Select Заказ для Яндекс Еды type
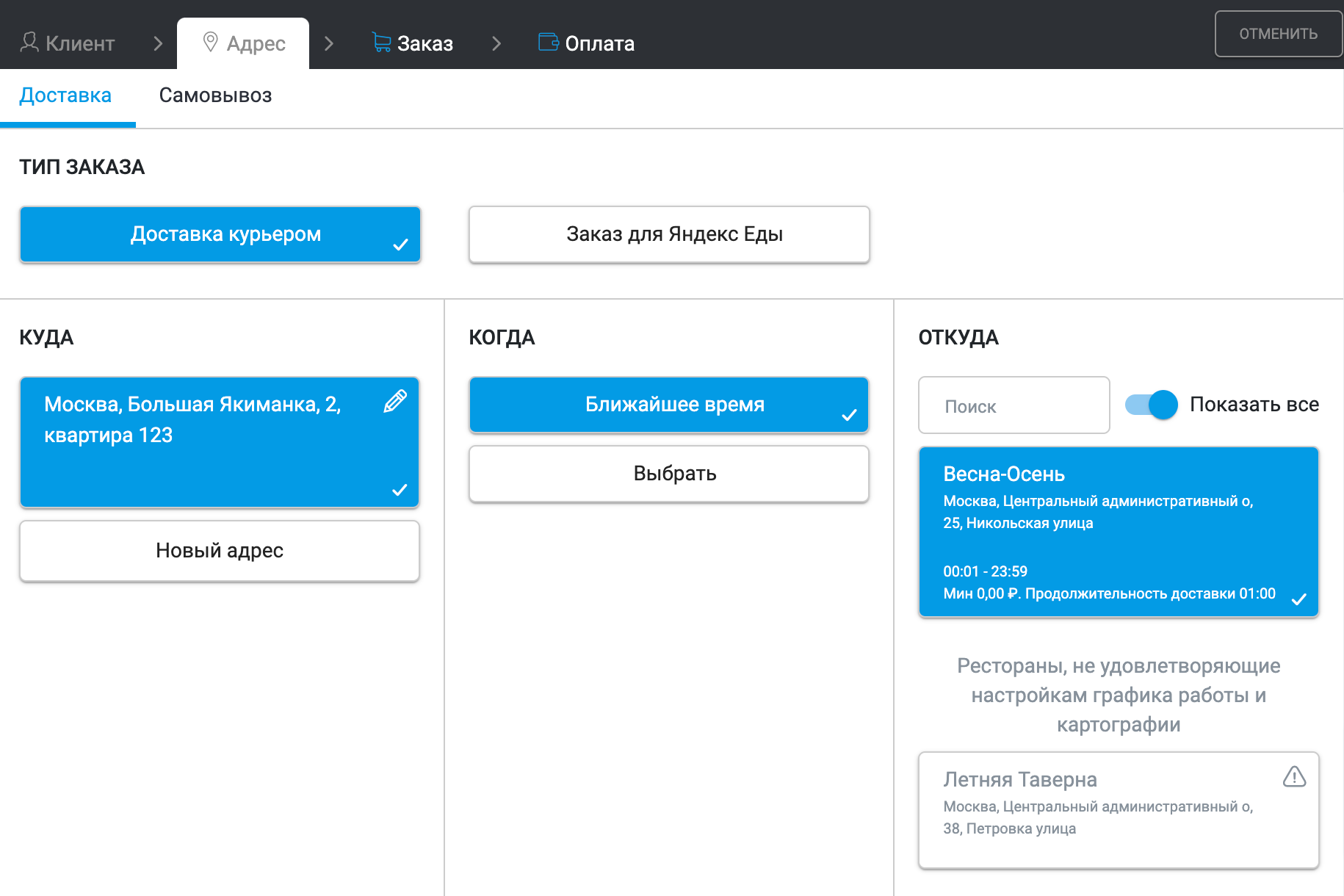 click(x=669, y=234)
